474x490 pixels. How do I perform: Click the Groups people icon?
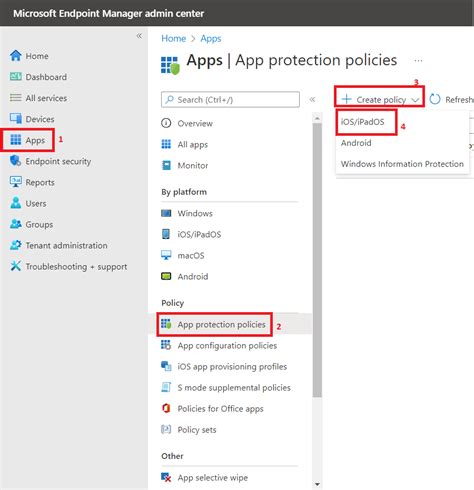tap(16, 224)
